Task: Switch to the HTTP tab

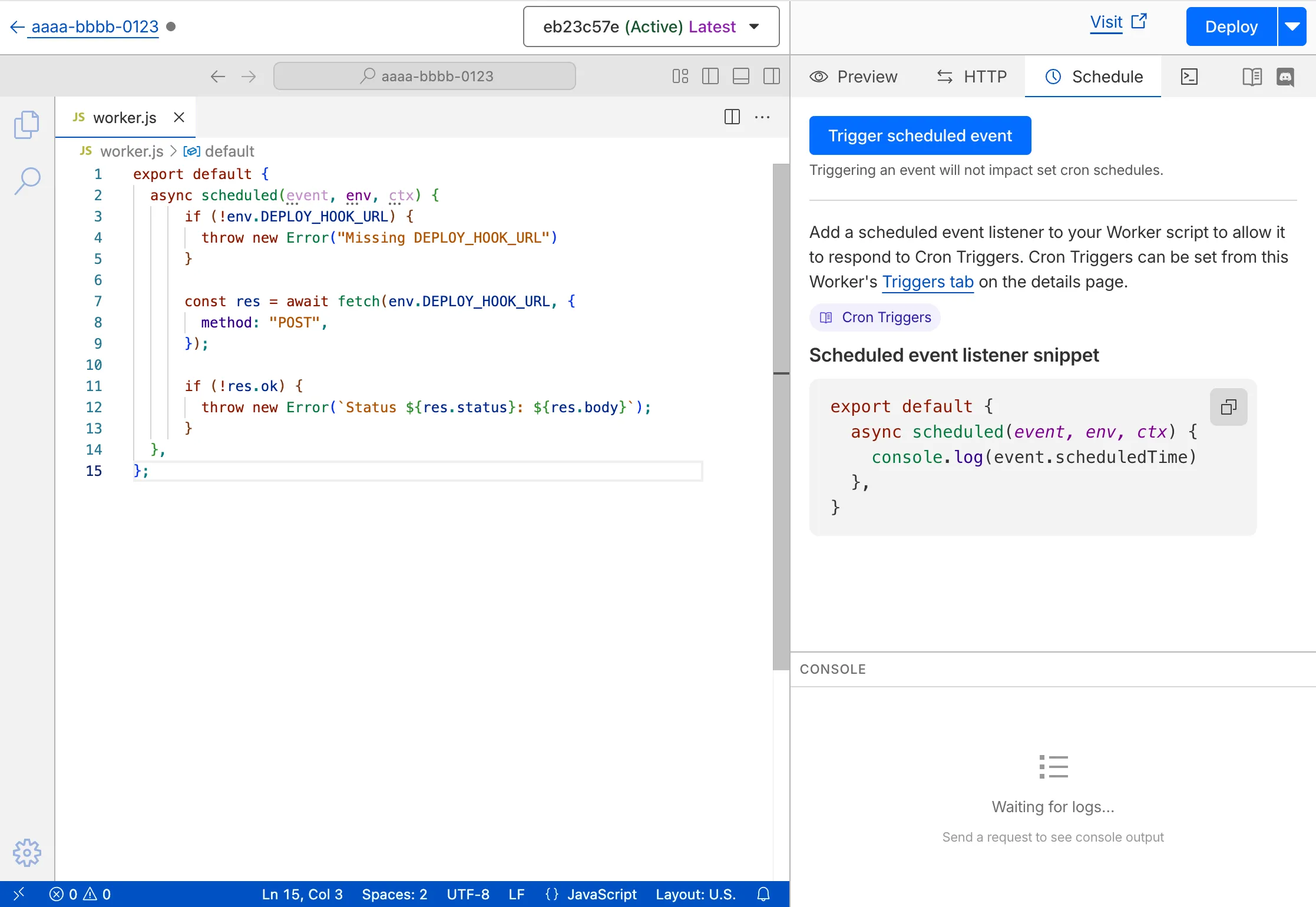Action: [971, 77]
